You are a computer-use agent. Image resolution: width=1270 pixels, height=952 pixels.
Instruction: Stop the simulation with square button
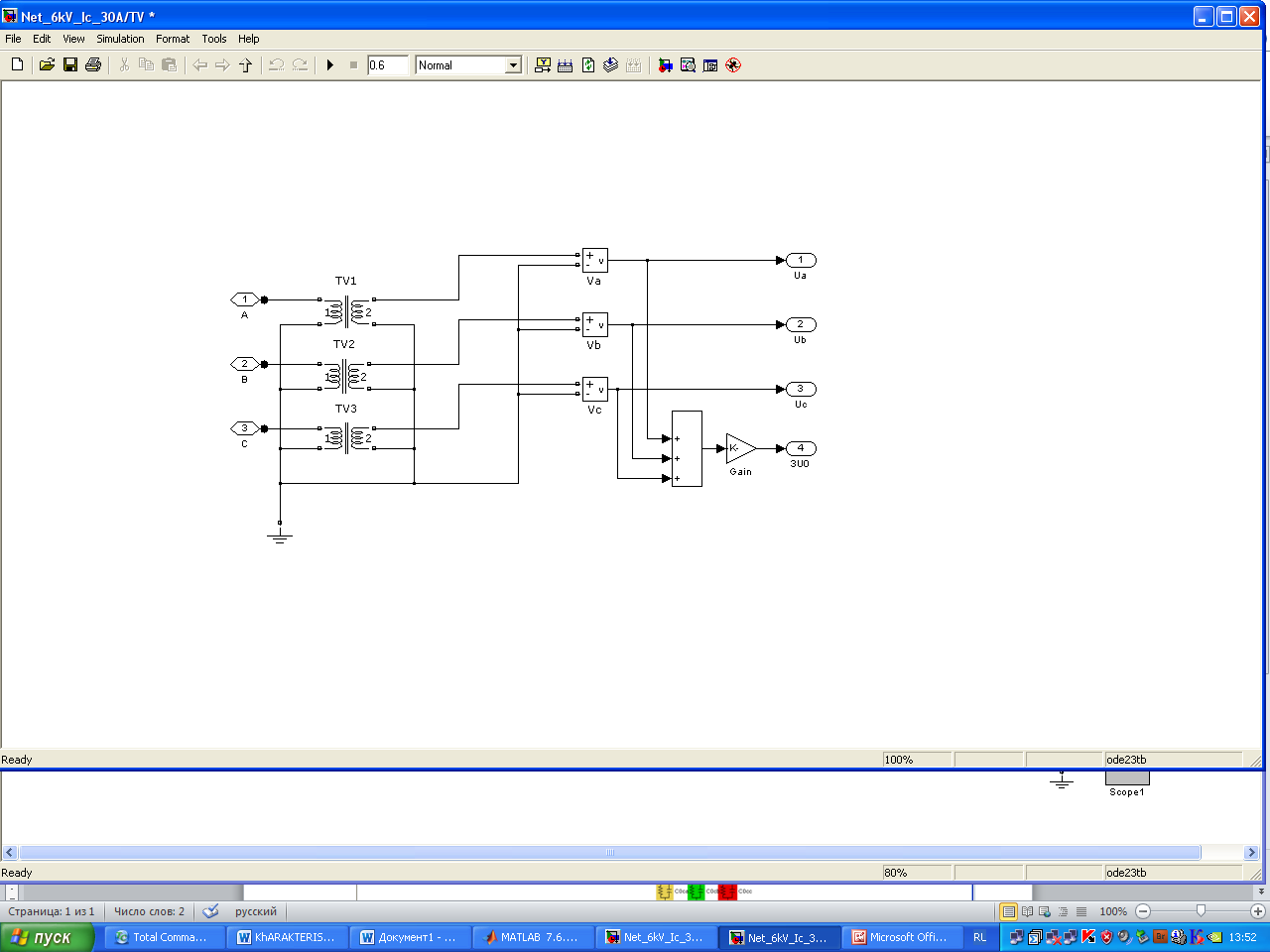(x=353, y=64)
